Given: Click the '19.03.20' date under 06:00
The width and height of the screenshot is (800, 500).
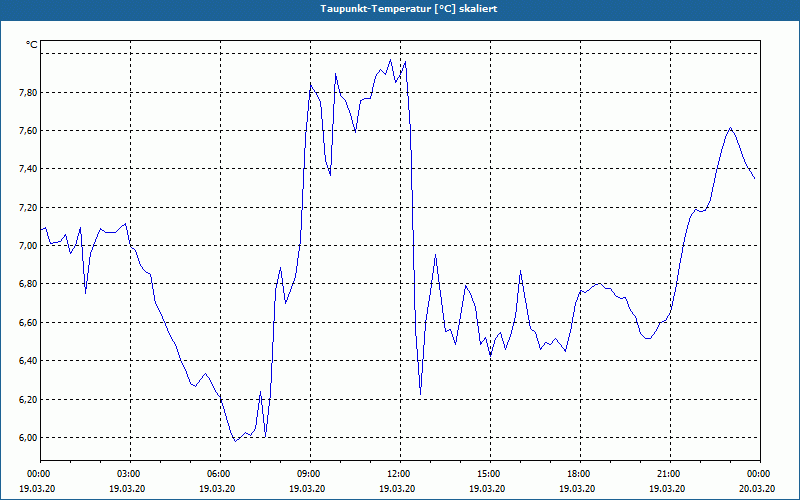Looking at the screenshot, I should (x=217, y=488).
